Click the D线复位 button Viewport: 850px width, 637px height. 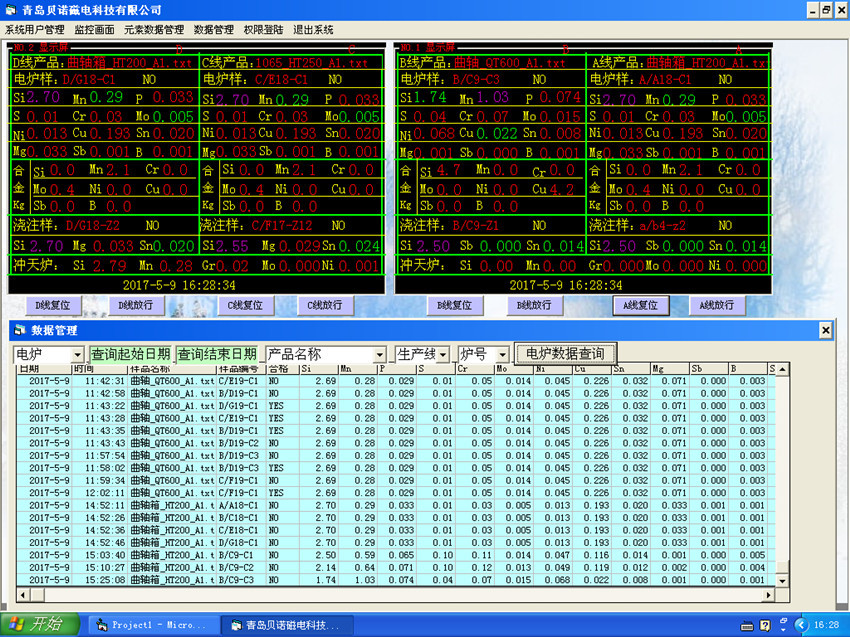(x=53, y=305)
